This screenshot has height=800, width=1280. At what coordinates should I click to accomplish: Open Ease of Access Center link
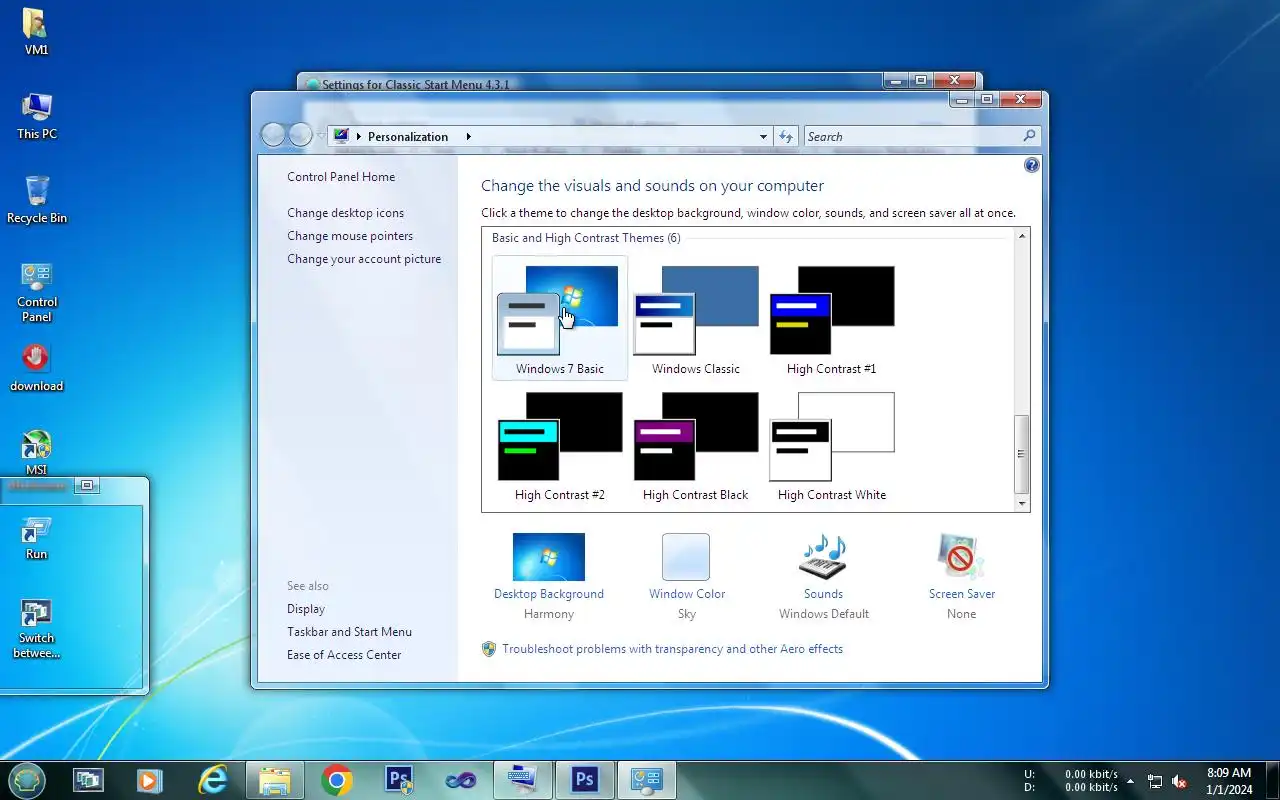tap(344, 655)
